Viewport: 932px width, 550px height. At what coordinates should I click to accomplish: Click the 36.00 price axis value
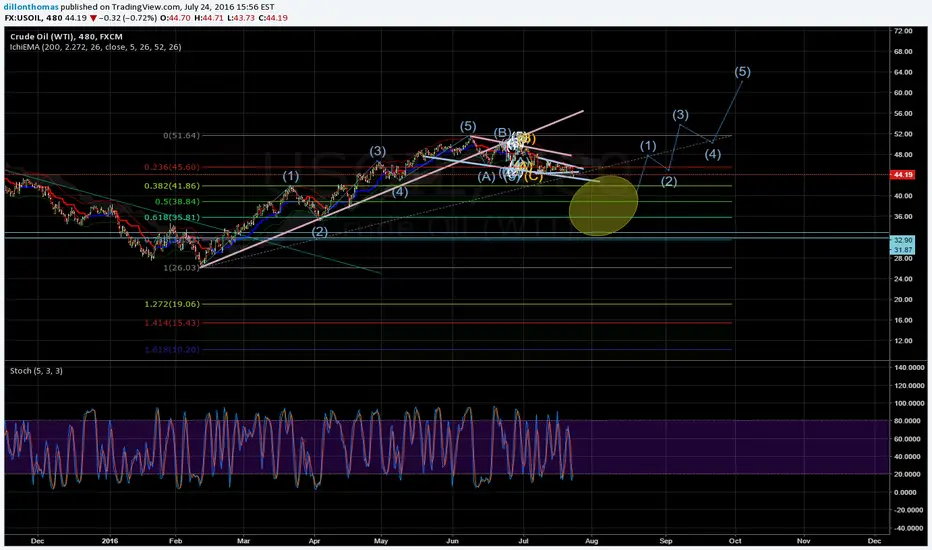pyautogui.click(x=903, y=217)
